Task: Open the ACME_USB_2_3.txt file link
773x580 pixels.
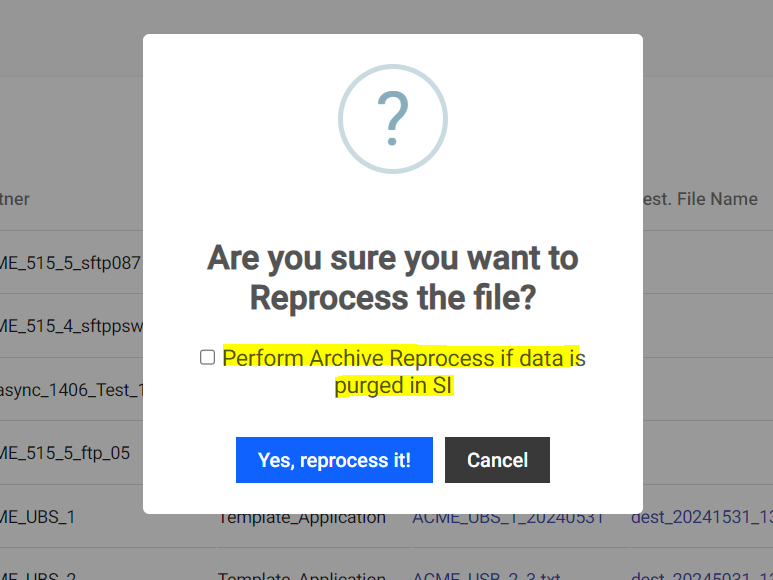Action: tap(486, 576)
